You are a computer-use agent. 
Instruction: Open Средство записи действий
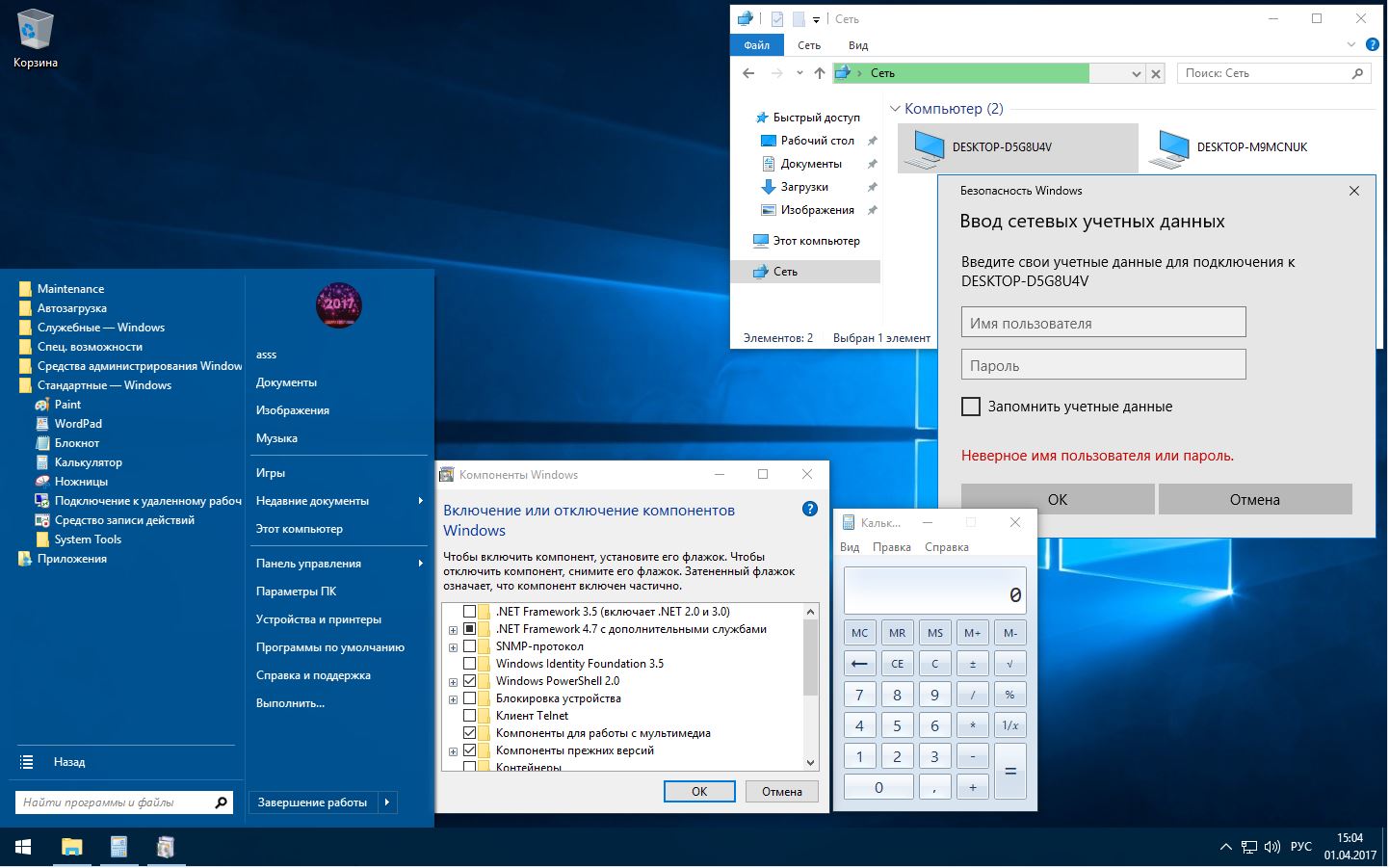point(124,520)
